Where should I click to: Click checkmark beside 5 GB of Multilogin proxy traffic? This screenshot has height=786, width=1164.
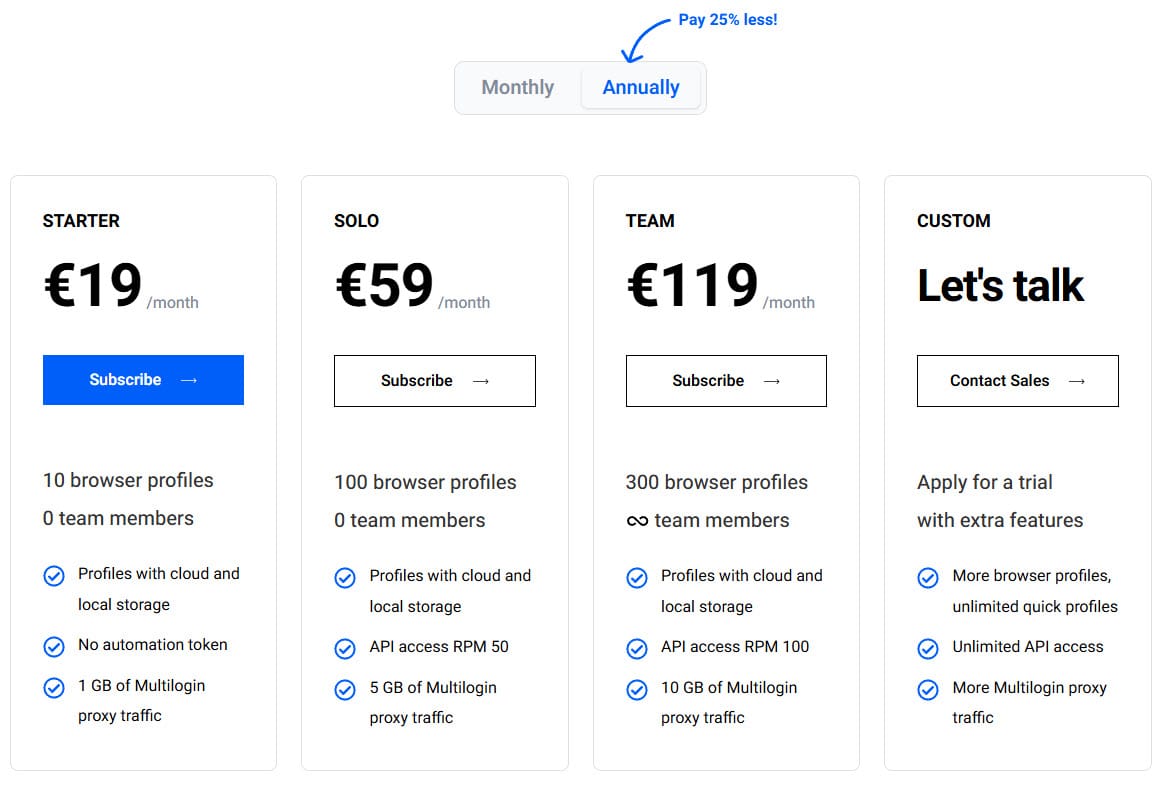tap(345, 690)
